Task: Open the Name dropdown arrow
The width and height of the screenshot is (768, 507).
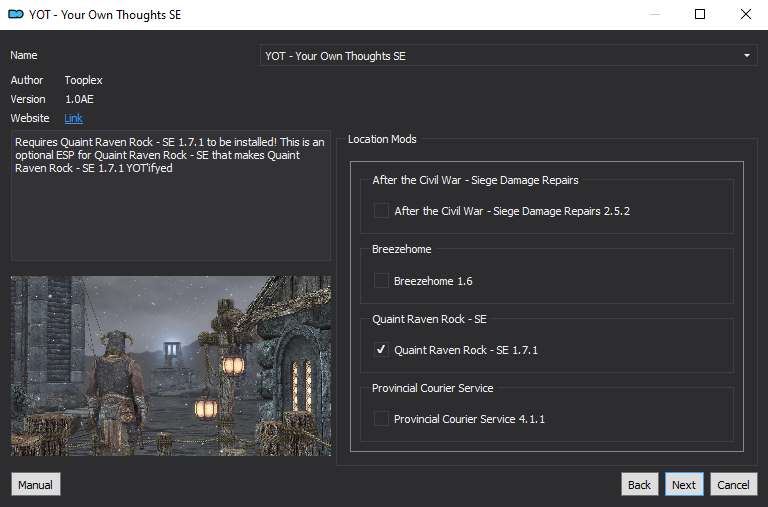Action: coord(746,56)
